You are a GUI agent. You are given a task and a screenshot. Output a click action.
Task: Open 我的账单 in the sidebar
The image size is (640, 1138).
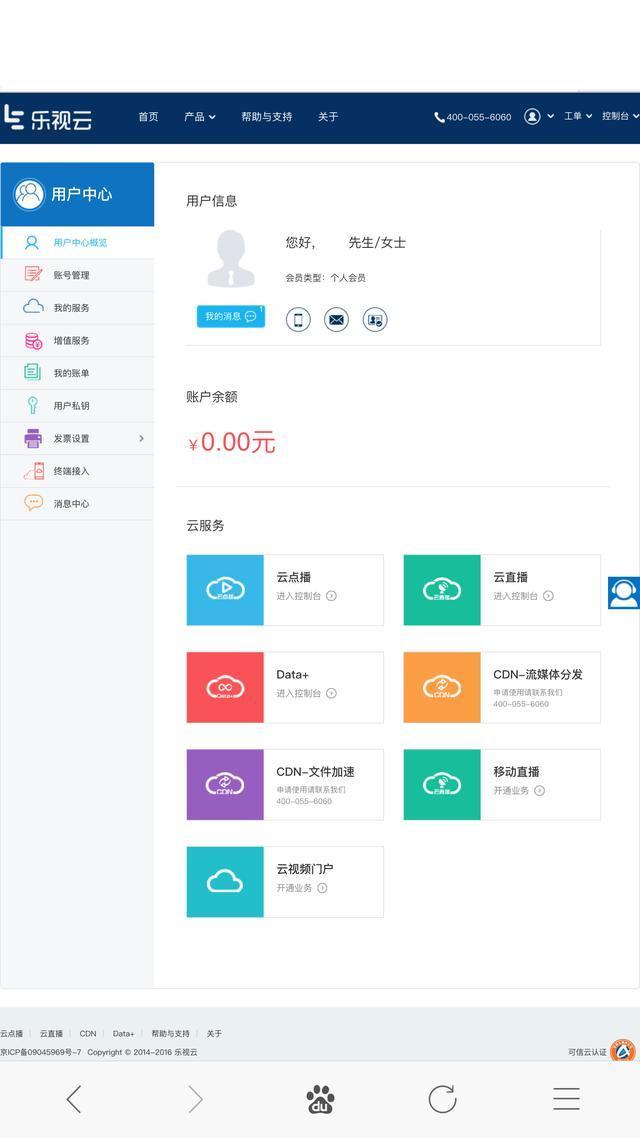(77, 373)
